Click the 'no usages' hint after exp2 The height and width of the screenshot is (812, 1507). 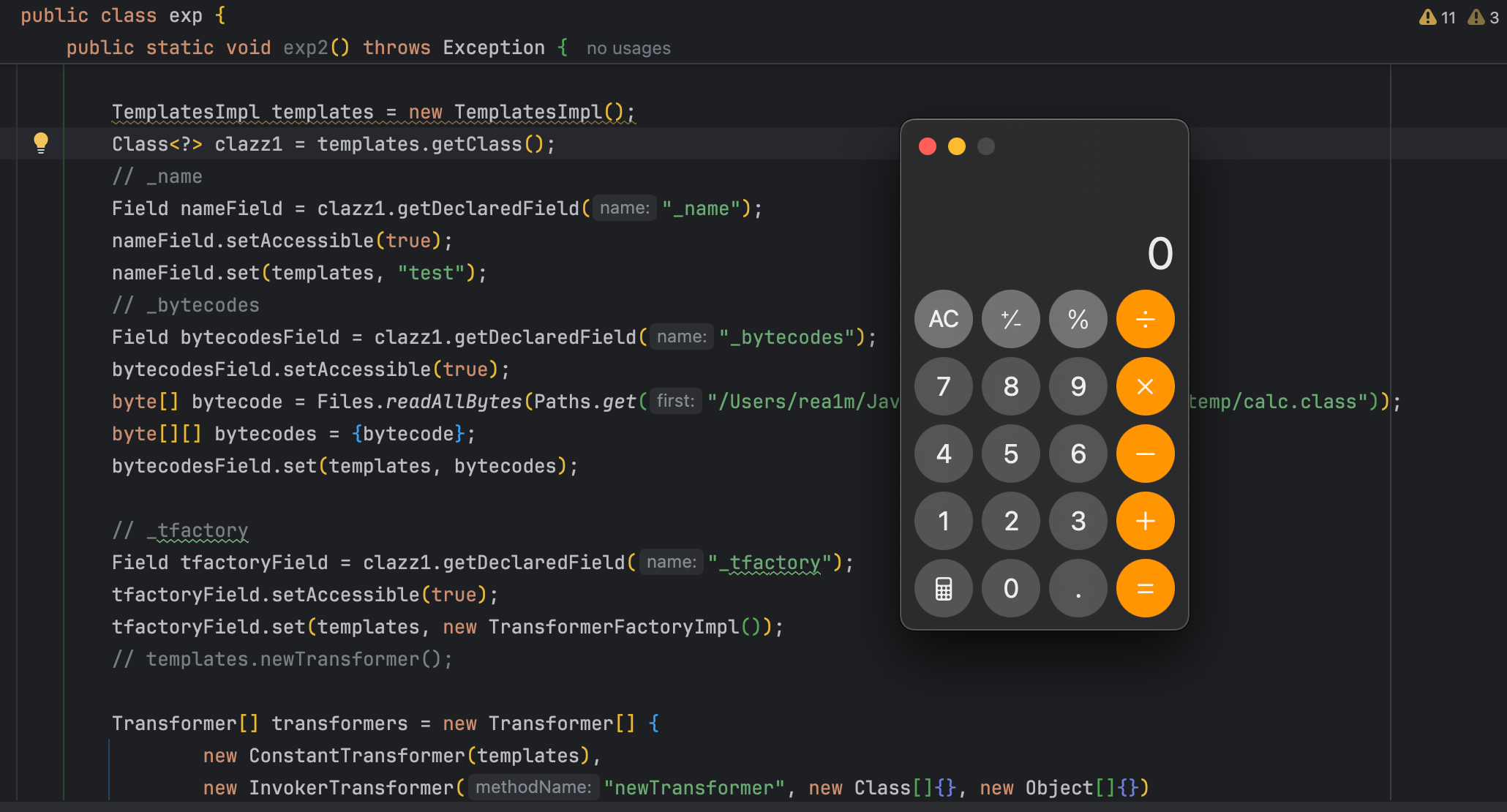point(628,48)
